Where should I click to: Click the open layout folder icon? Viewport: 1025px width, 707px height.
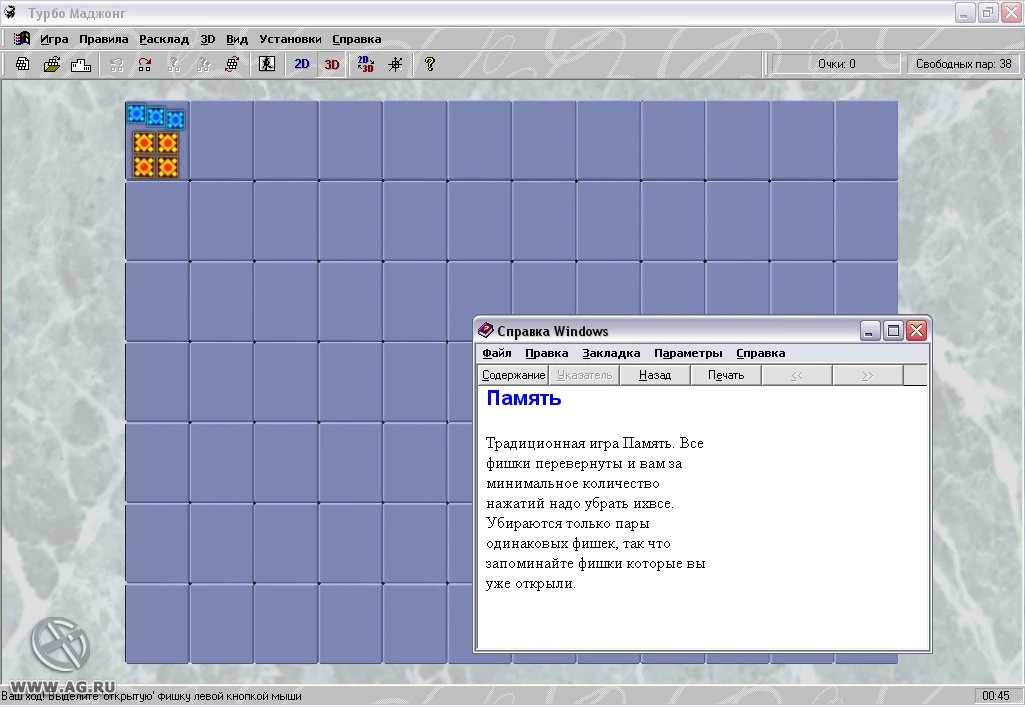52,64
